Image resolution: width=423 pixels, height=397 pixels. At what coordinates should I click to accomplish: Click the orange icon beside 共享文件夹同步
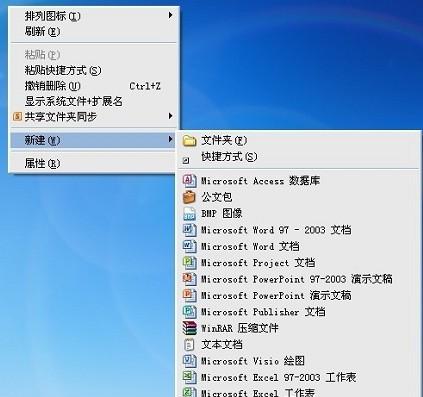(x=17, y=117)
